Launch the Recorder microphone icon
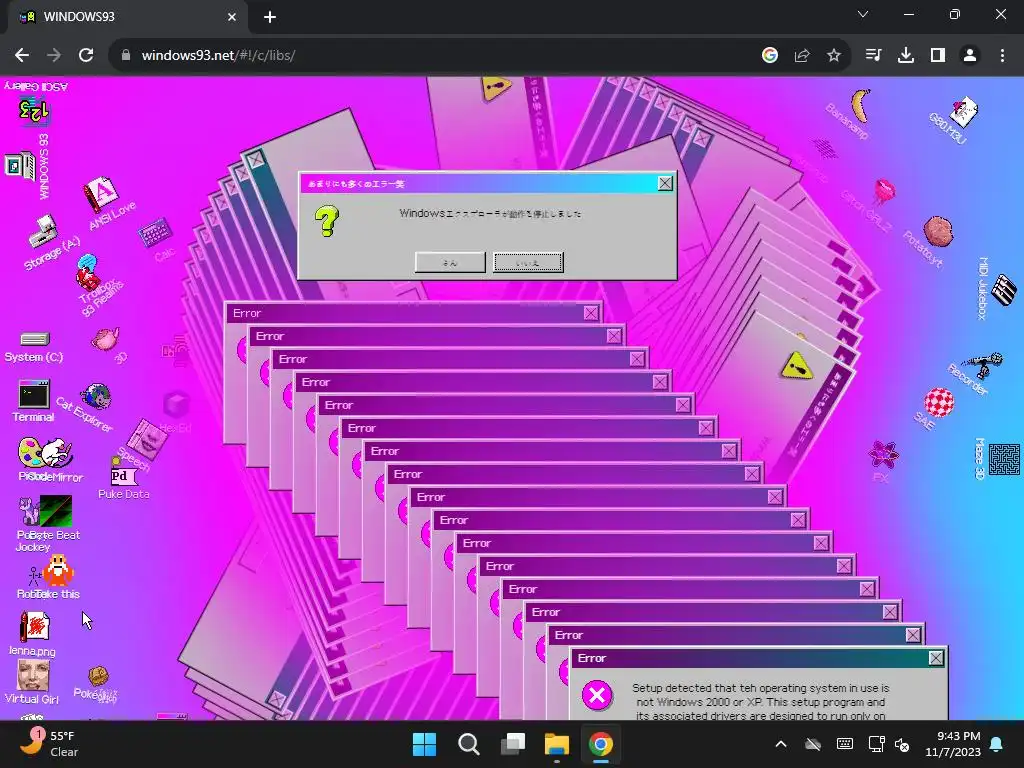Screen dimensions: 1024x768 (x=986, y=364)
